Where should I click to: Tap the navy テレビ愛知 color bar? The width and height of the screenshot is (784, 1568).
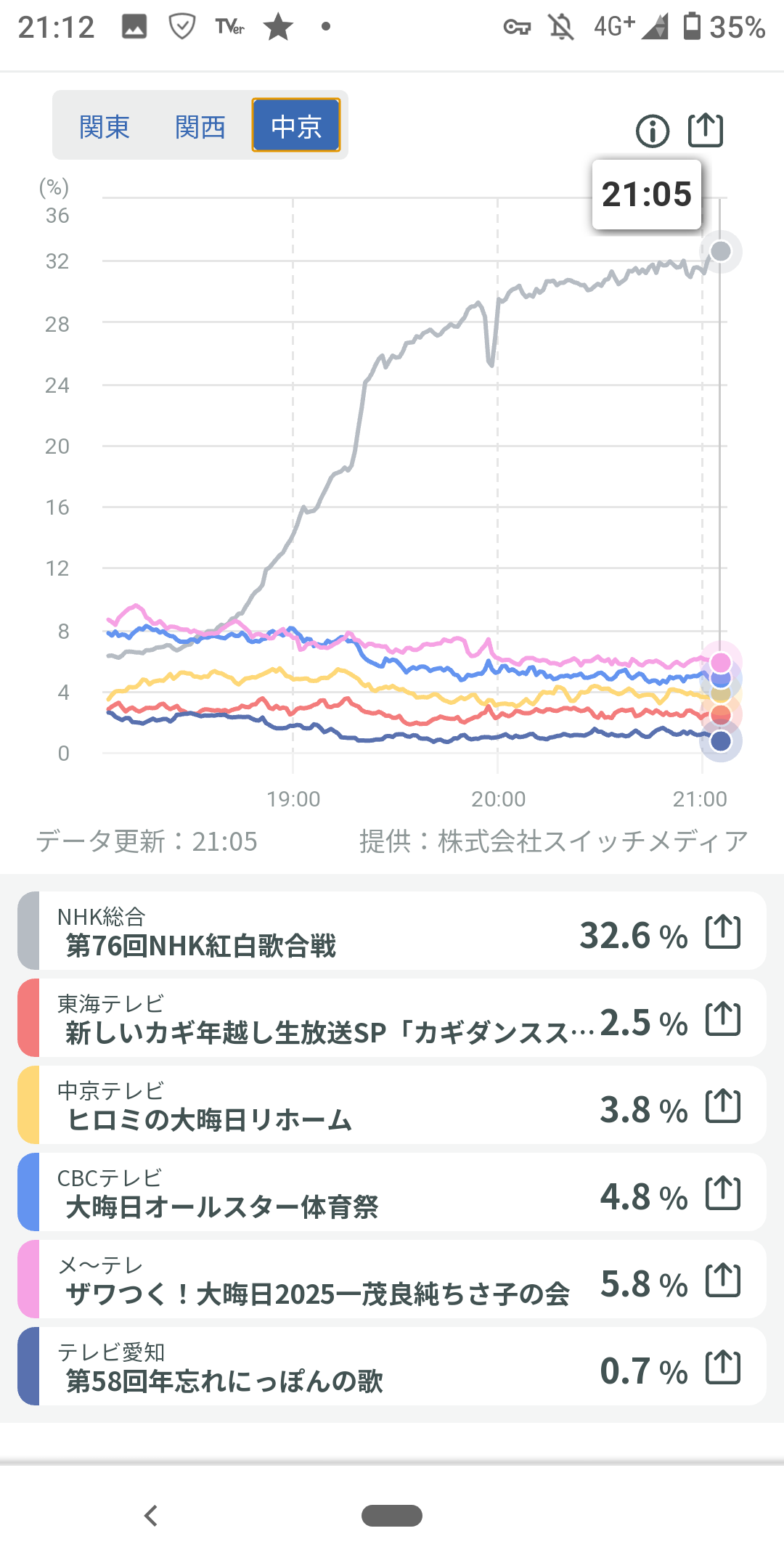28,1366
